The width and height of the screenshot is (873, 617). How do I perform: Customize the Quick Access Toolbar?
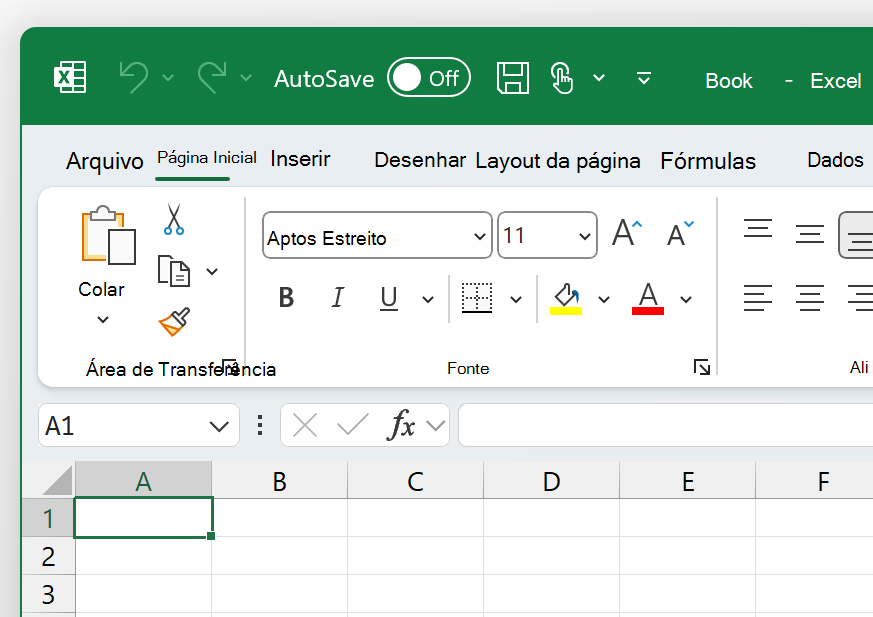[x=644, y=78]
